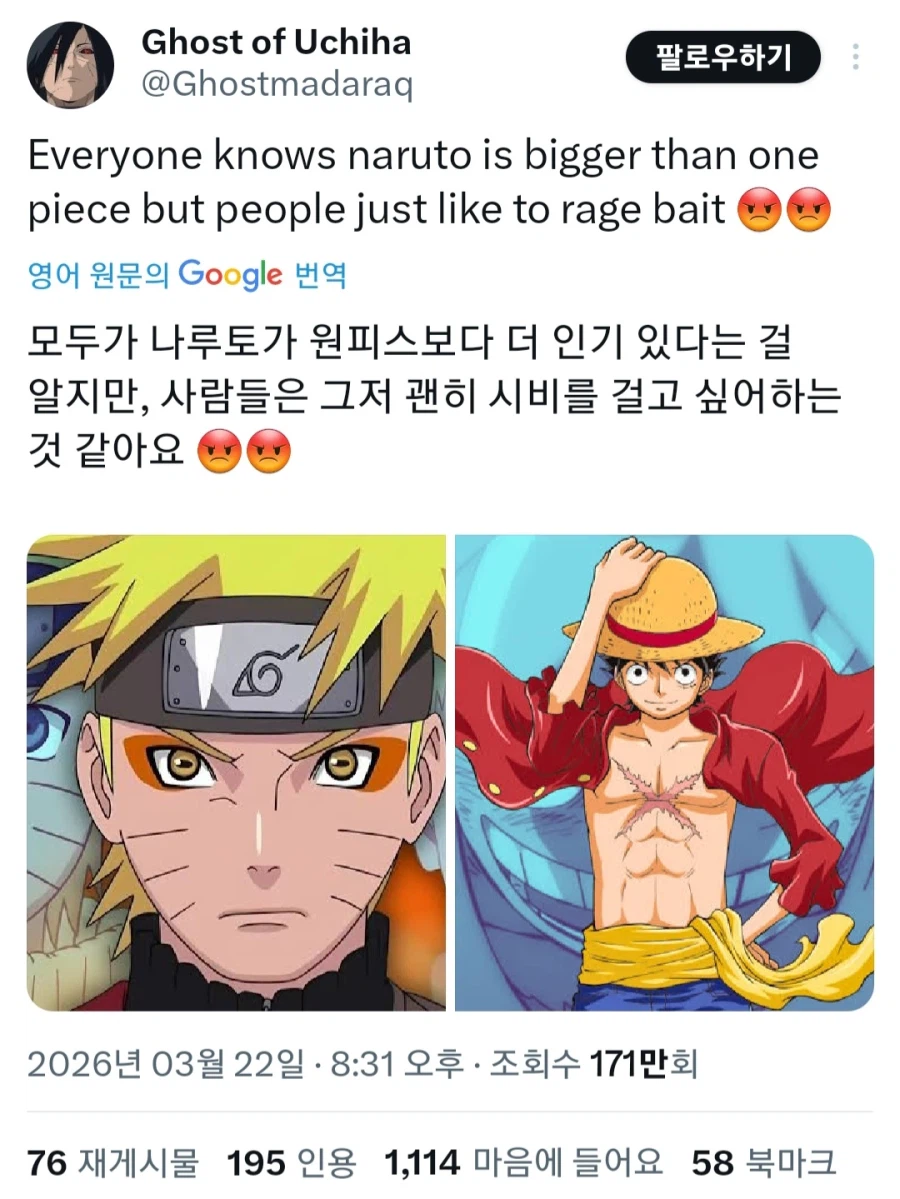
Task: Click the Google logo in translation label
Action: point(230,275)
